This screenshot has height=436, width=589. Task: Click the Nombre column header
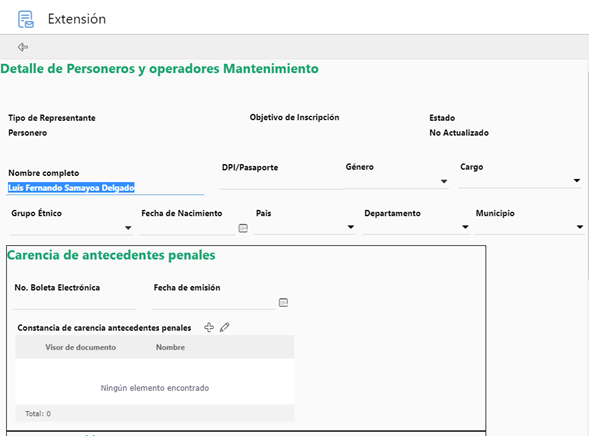tap(170, 347)
